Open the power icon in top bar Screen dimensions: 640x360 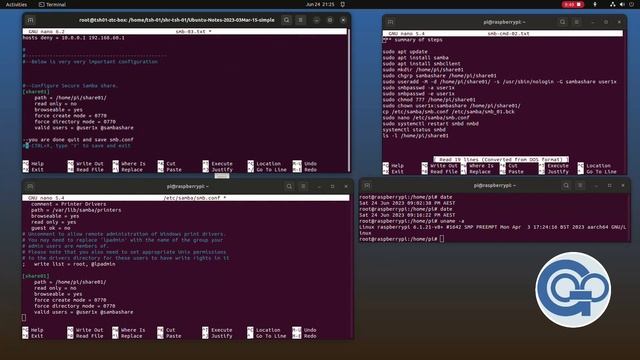pyautogui.click(x=632, y=4)
